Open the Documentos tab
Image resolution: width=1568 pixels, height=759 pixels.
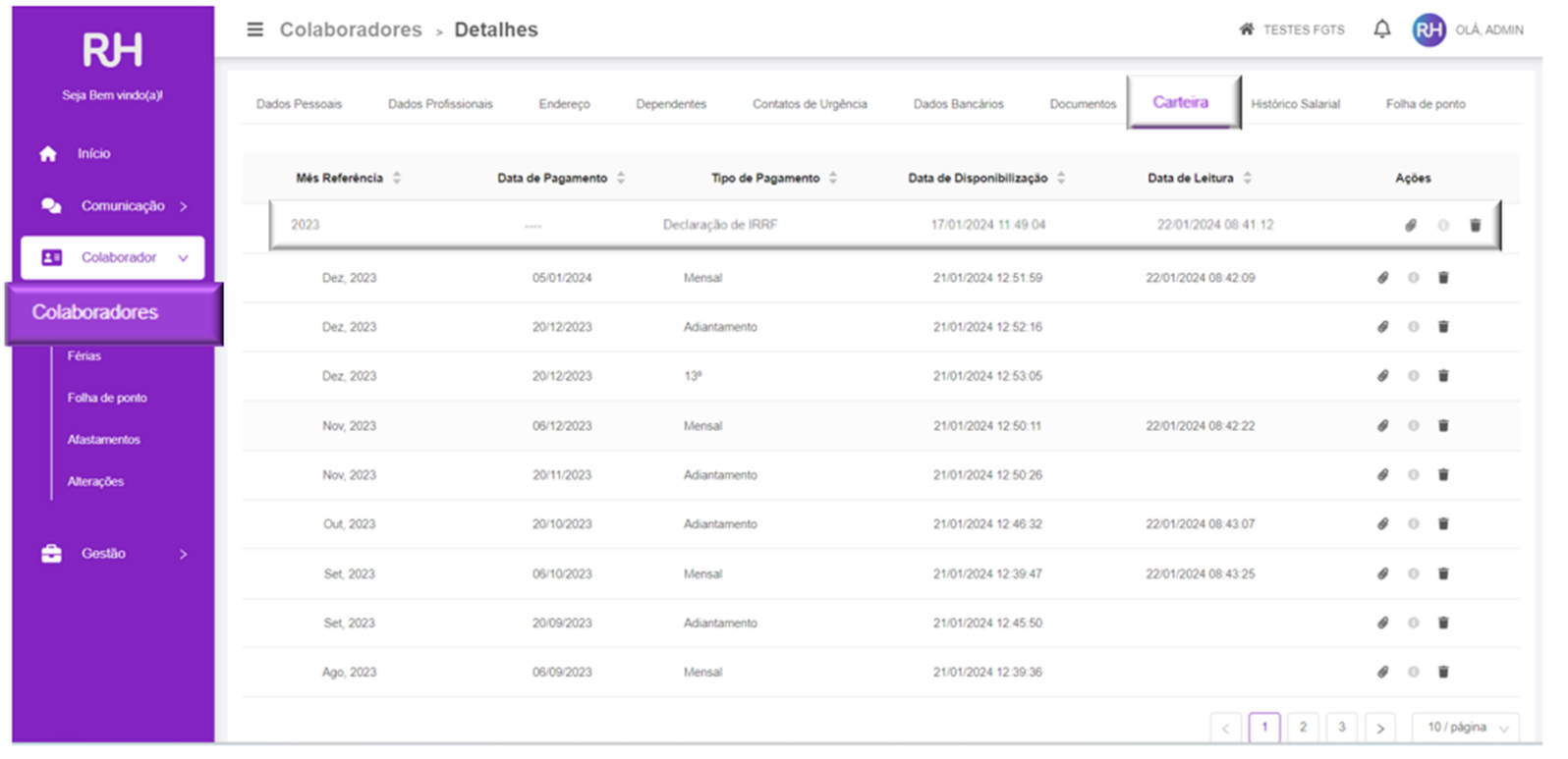(x=1083, y=104)
